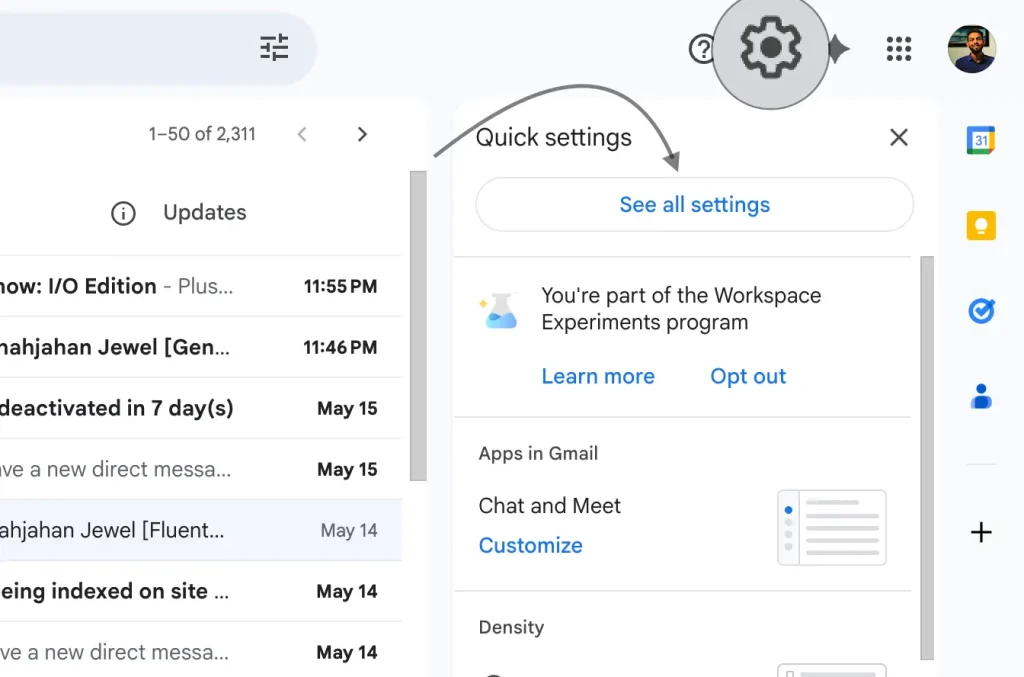Click the '1–50 of 2,311' count text

202,134
